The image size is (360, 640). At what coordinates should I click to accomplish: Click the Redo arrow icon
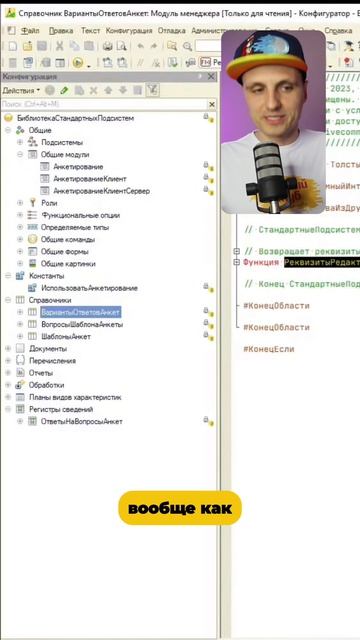point(153,46)
